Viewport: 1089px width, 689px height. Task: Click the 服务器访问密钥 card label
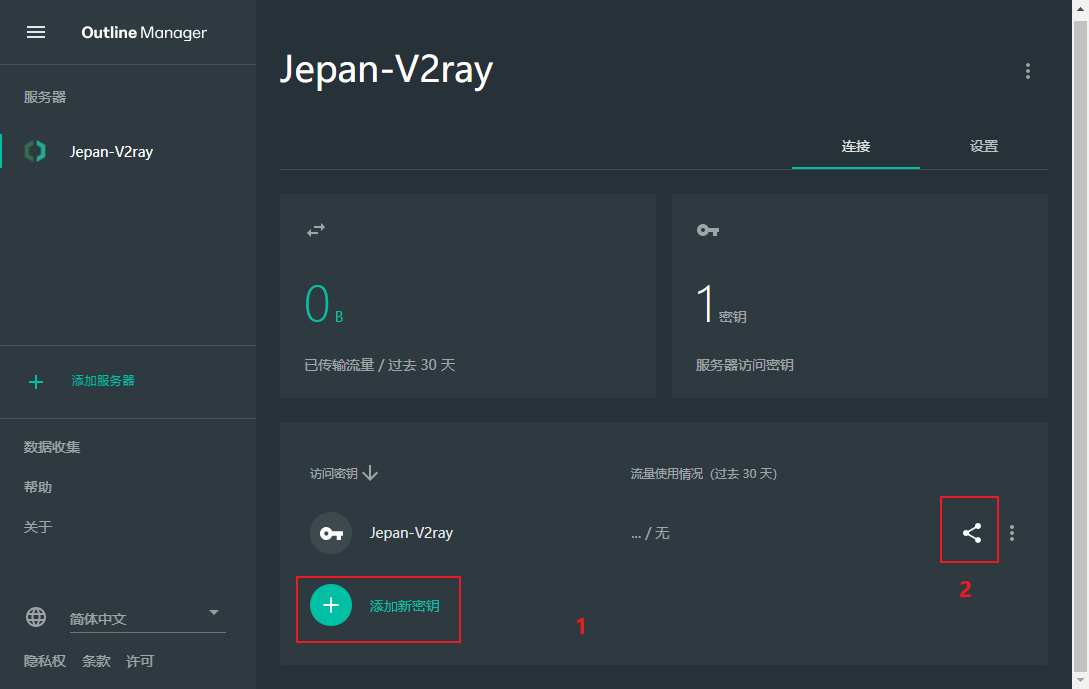[745, 365]
